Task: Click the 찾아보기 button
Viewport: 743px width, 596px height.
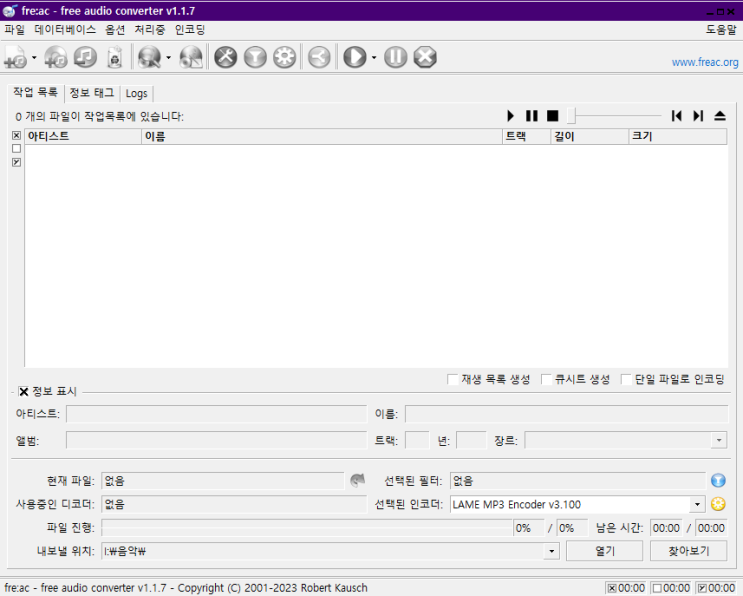Action: (689, 551)
